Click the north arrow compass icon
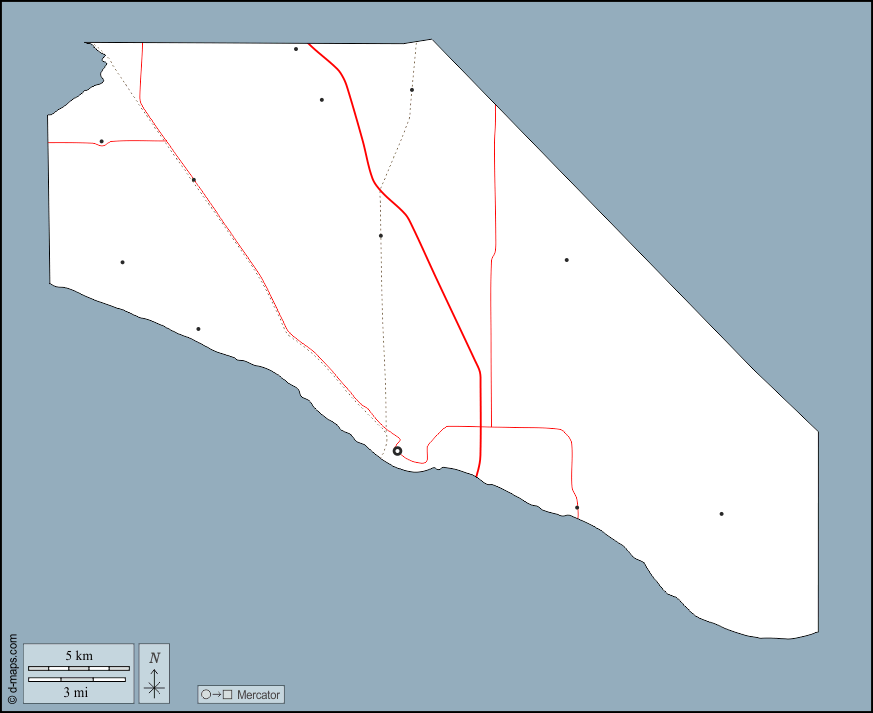The image size is (873, 713). [x=154, y=673]
